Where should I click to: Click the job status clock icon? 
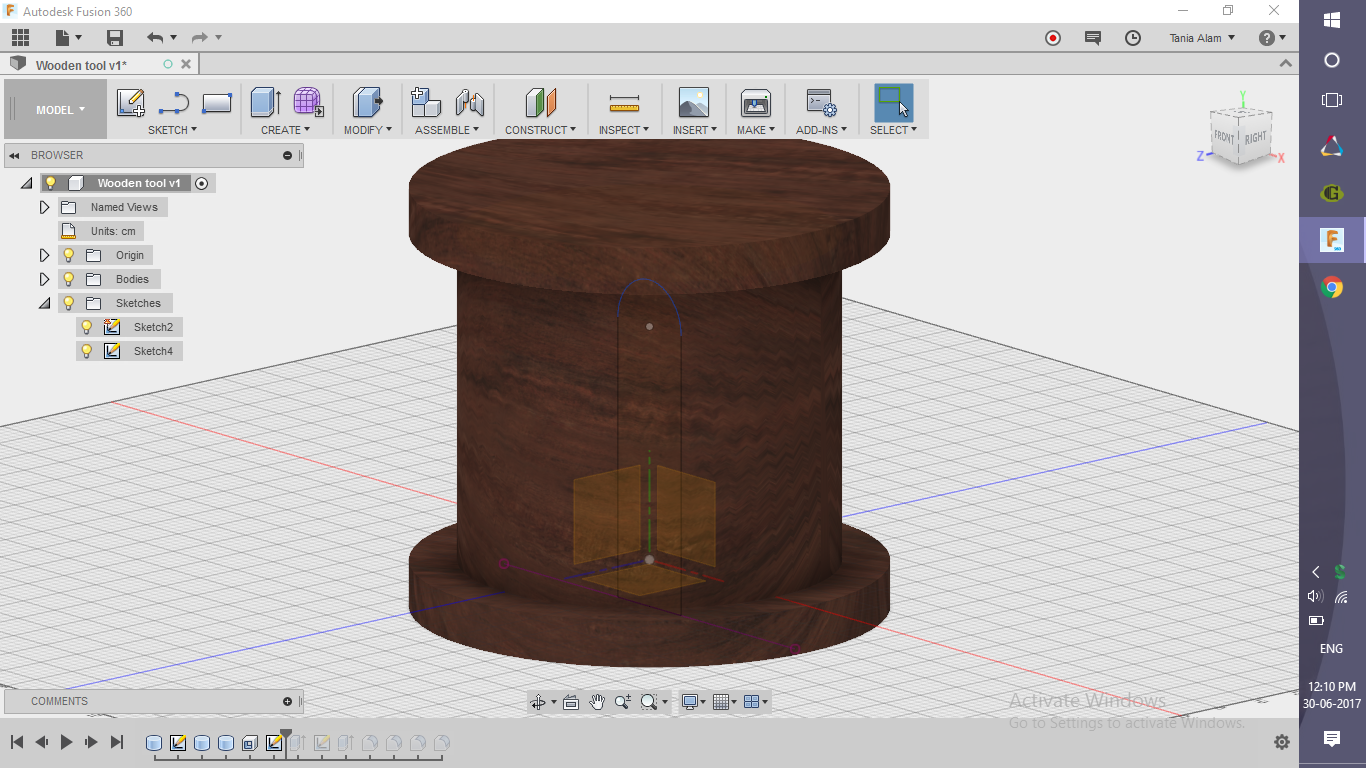point(1133,38)
